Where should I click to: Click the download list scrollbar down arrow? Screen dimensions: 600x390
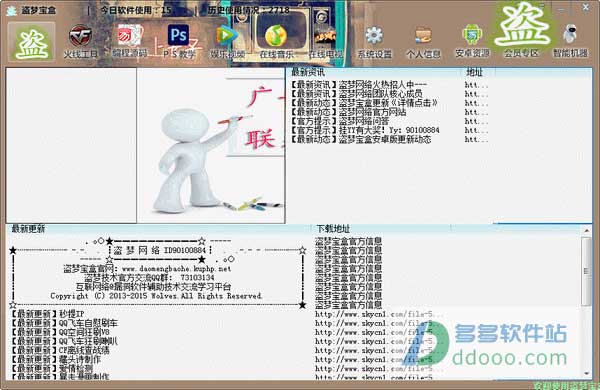(586, 374)
